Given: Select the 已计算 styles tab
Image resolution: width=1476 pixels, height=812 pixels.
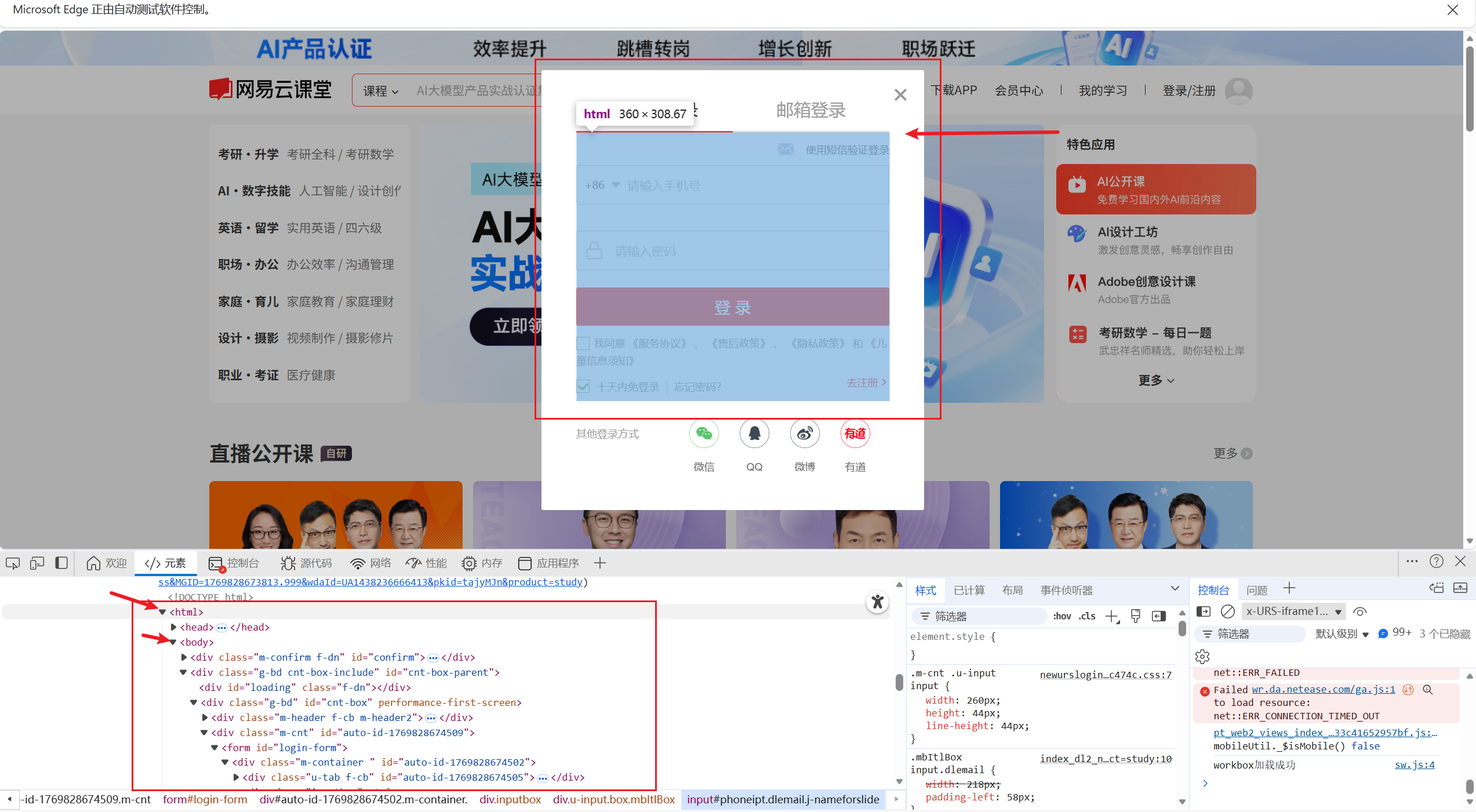Looking at the screenshot, I should tap(969, 590).
